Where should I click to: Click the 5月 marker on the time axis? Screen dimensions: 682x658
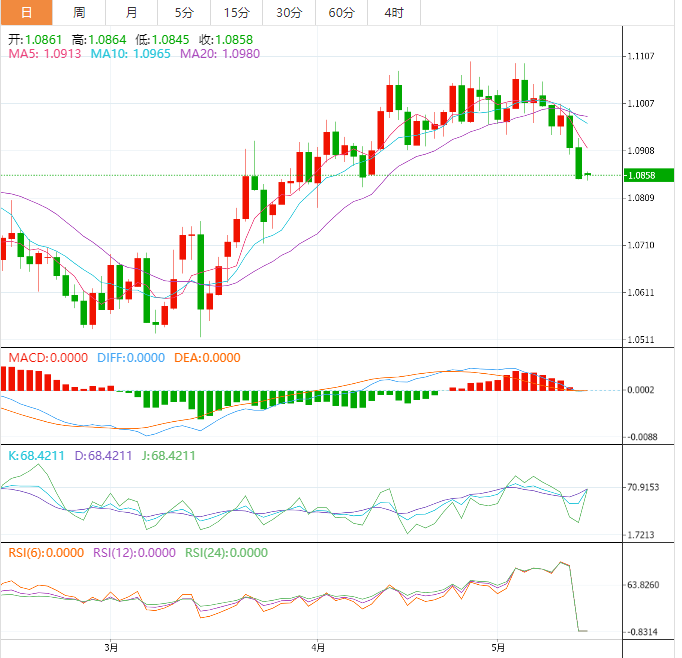click(498, 647)
